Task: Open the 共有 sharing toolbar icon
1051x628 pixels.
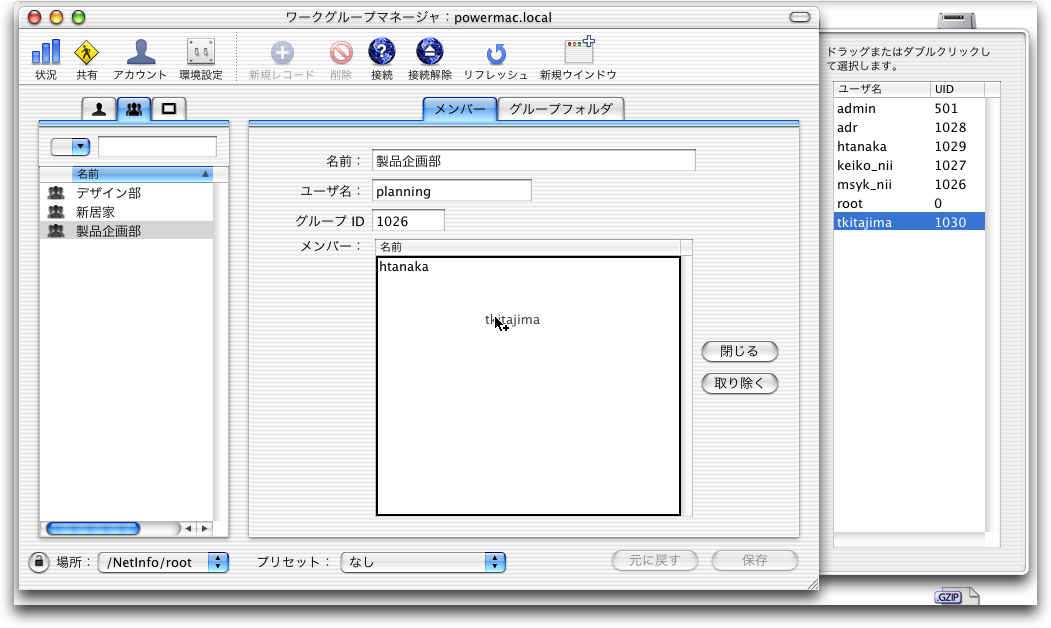Action: (87, 53)
